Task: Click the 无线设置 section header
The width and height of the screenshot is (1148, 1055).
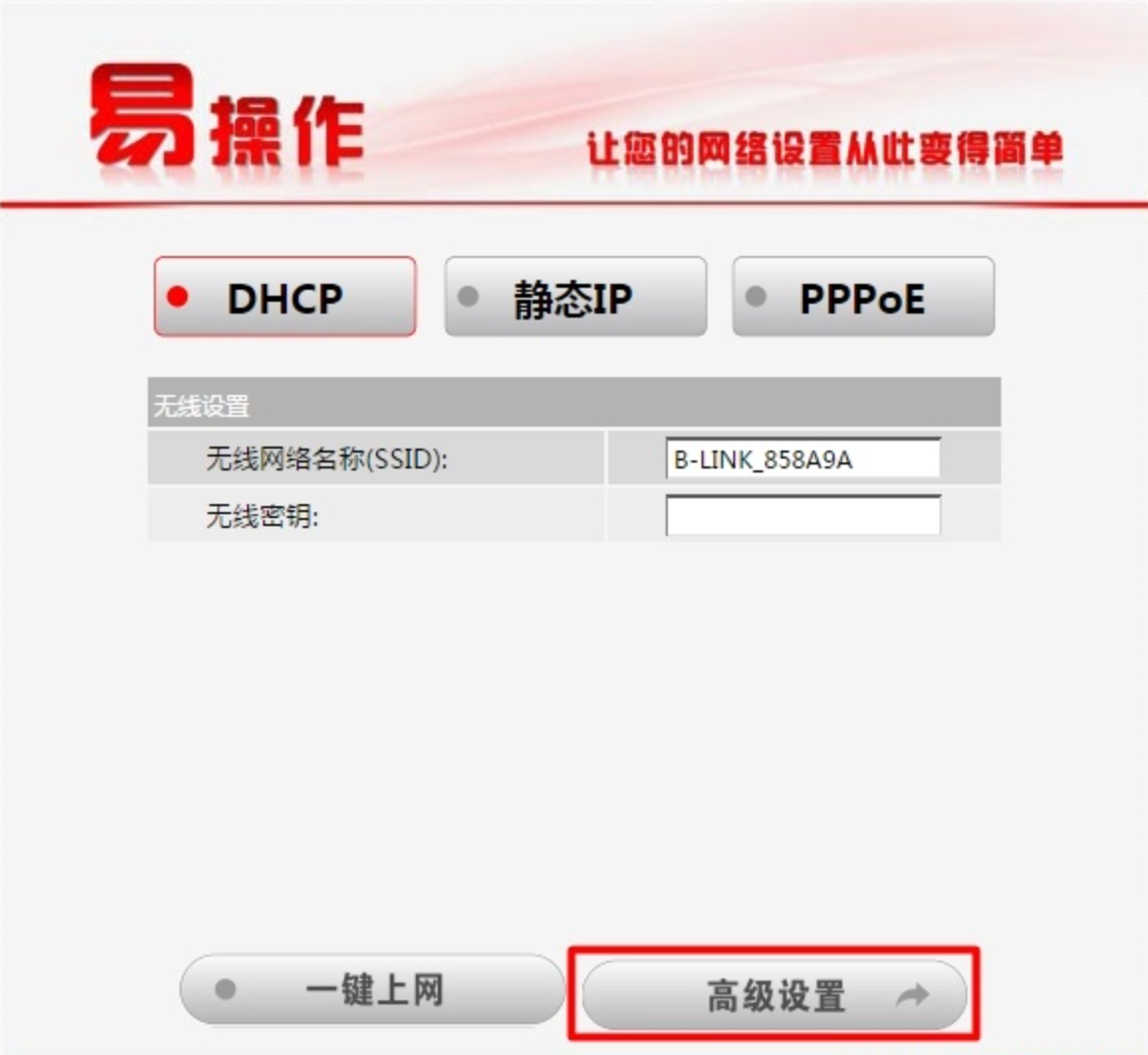Action: click(x=574, y=403)
